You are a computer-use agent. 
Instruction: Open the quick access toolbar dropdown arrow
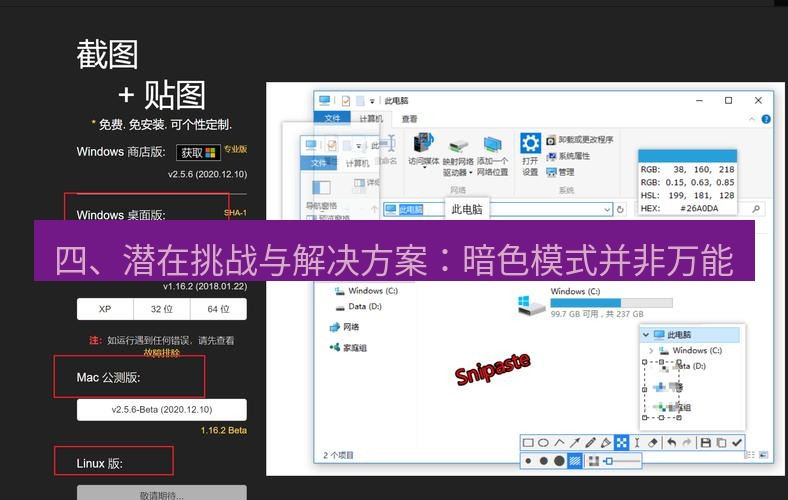coord(372,101)
